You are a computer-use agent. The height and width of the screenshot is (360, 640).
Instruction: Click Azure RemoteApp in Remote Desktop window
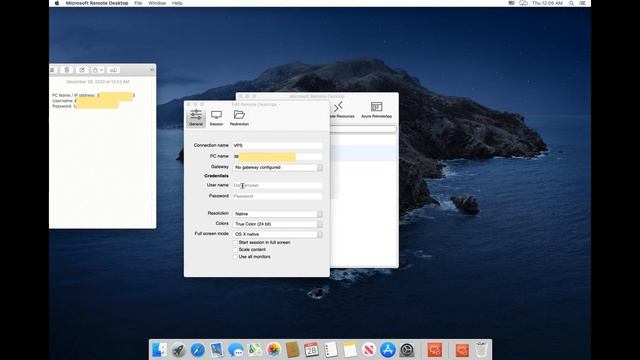point(376,110)
